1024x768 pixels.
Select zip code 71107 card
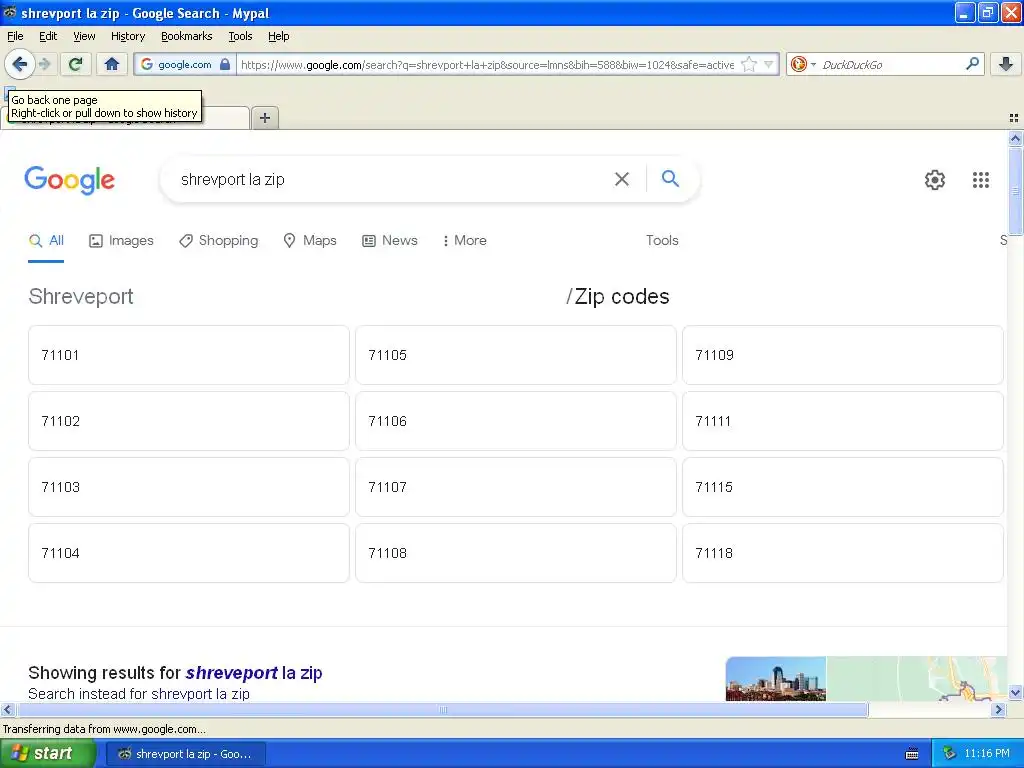tap(516, 487)
